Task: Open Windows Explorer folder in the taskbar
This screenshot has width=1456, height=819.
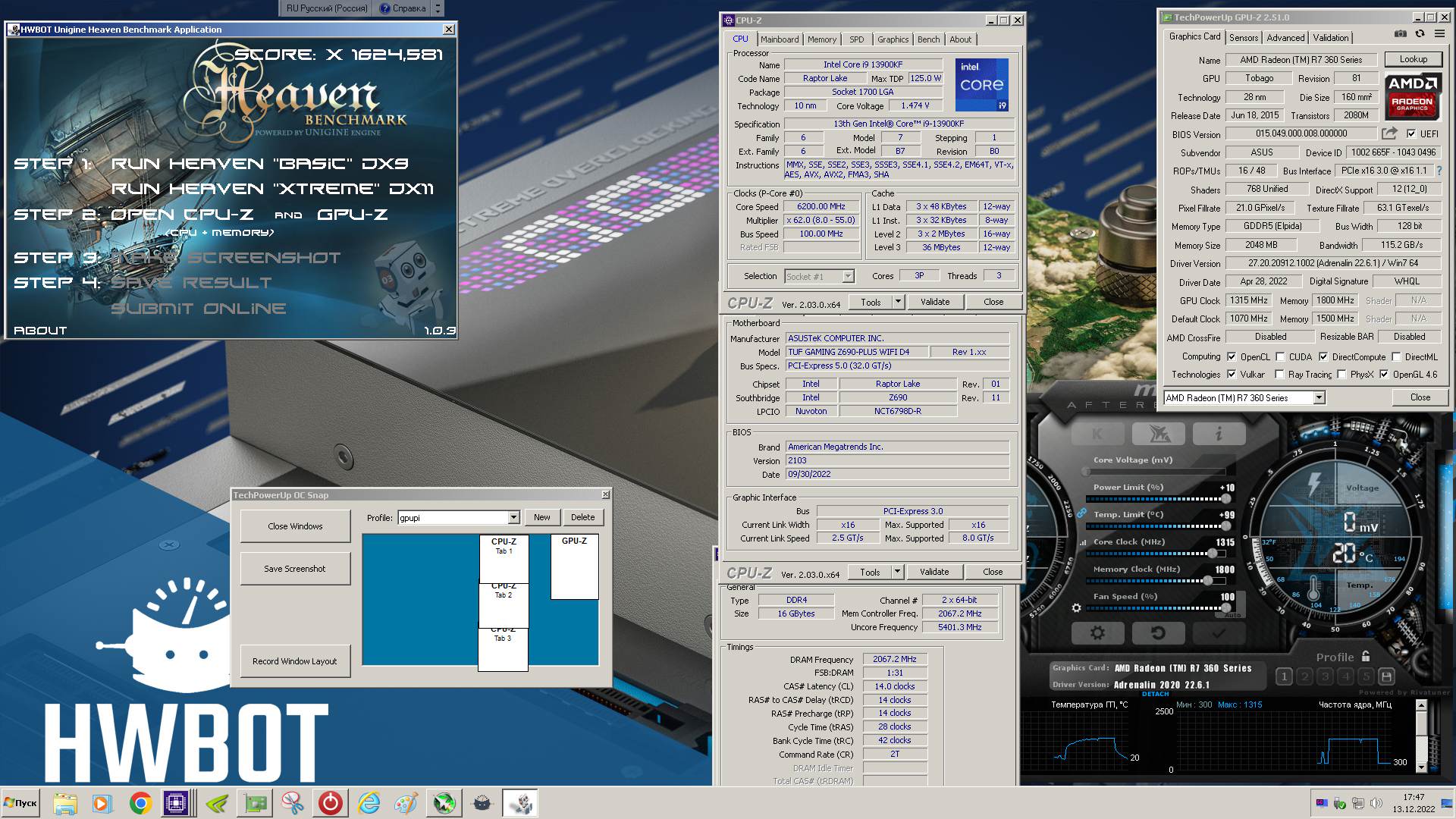Action: (65, 803)
